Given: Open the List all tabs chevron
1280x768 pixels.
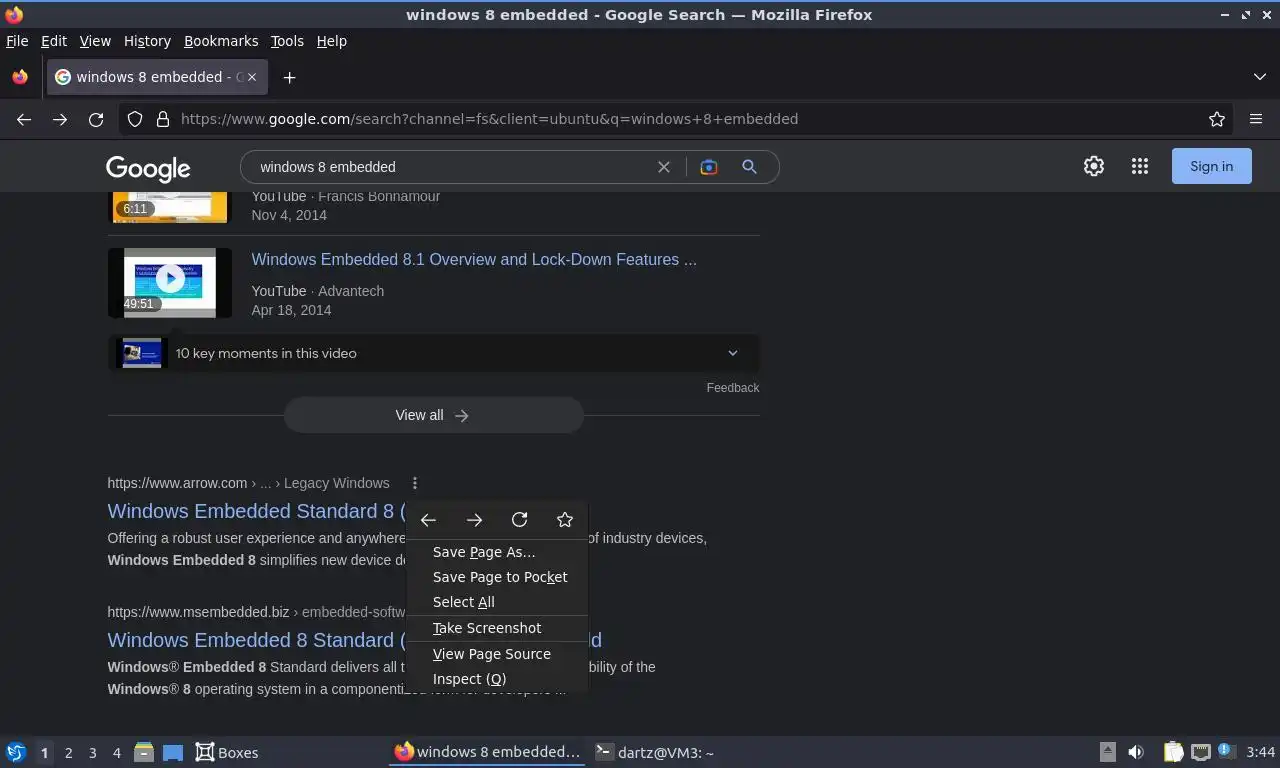Looking at the screenshot, I should (x=1260, y=77).
